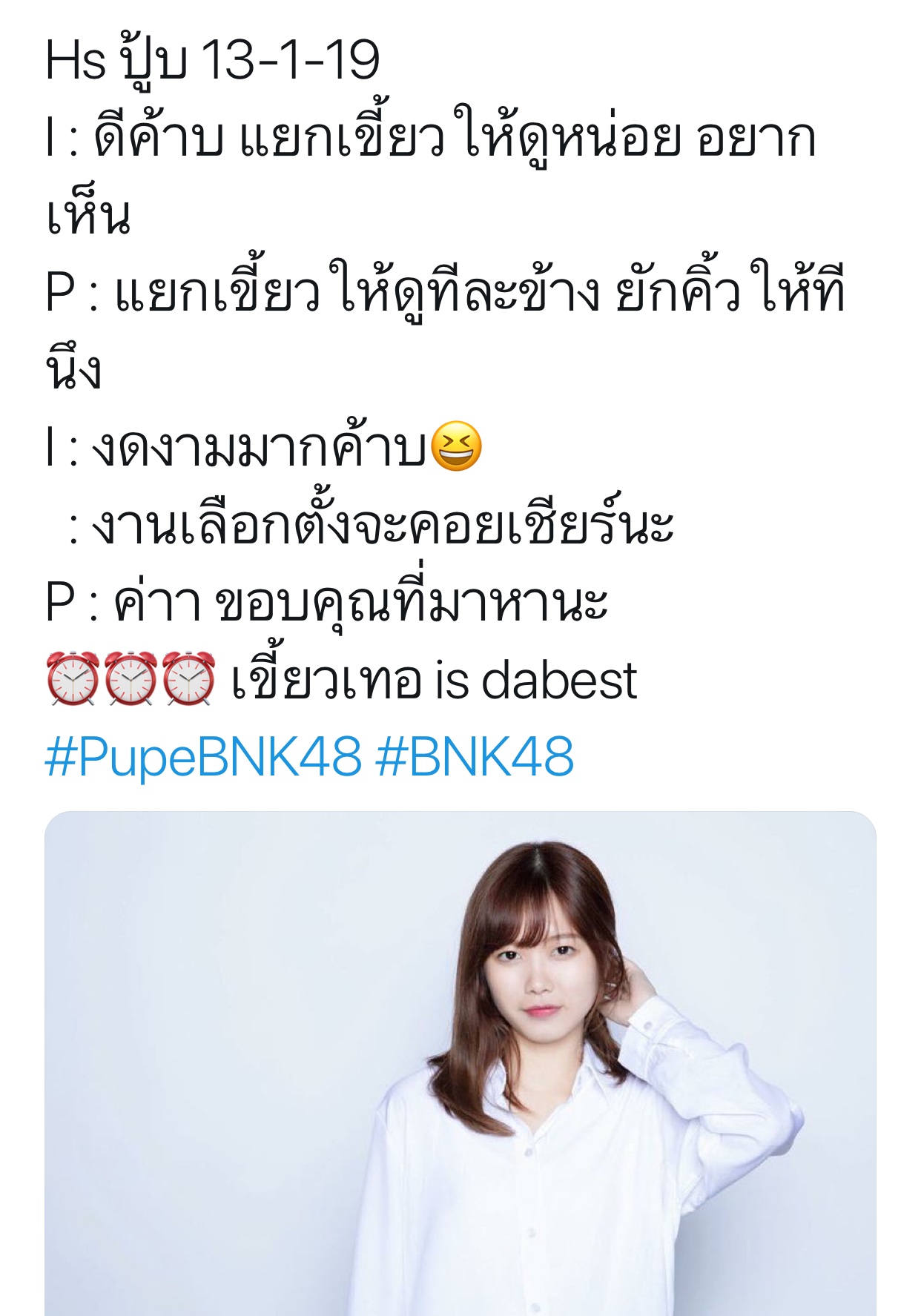The height and width of the screenshot is (1316, 921).
Task: Open the #BNK48 hashtag link
Action: click(x=475, y=757)
